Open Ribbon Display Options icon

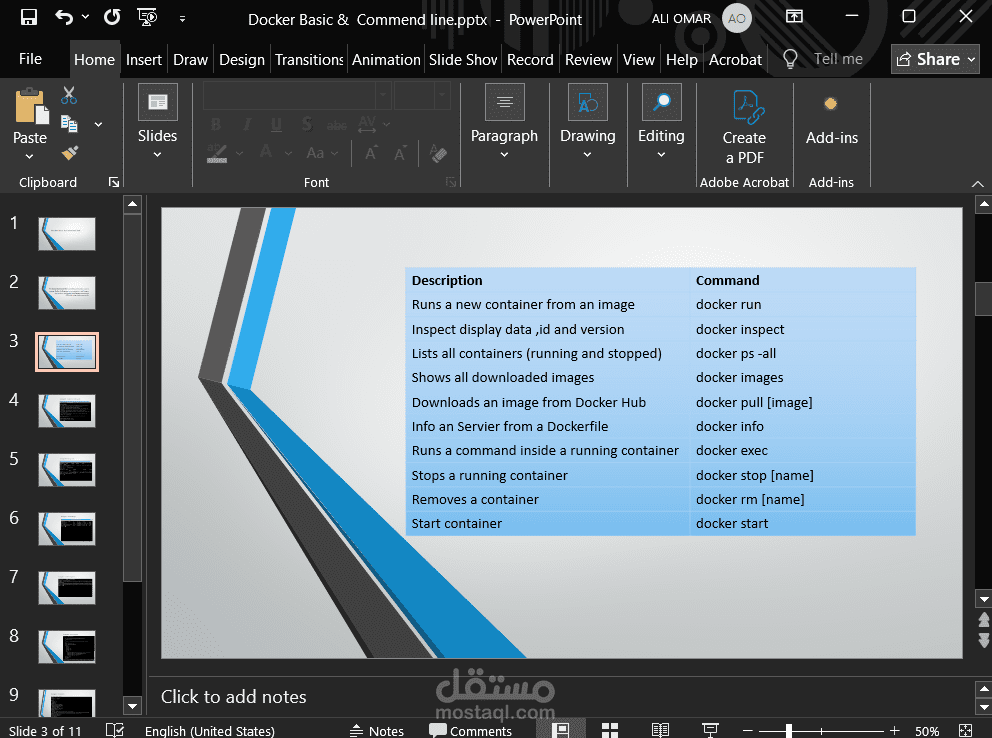(x=794, y=16)
